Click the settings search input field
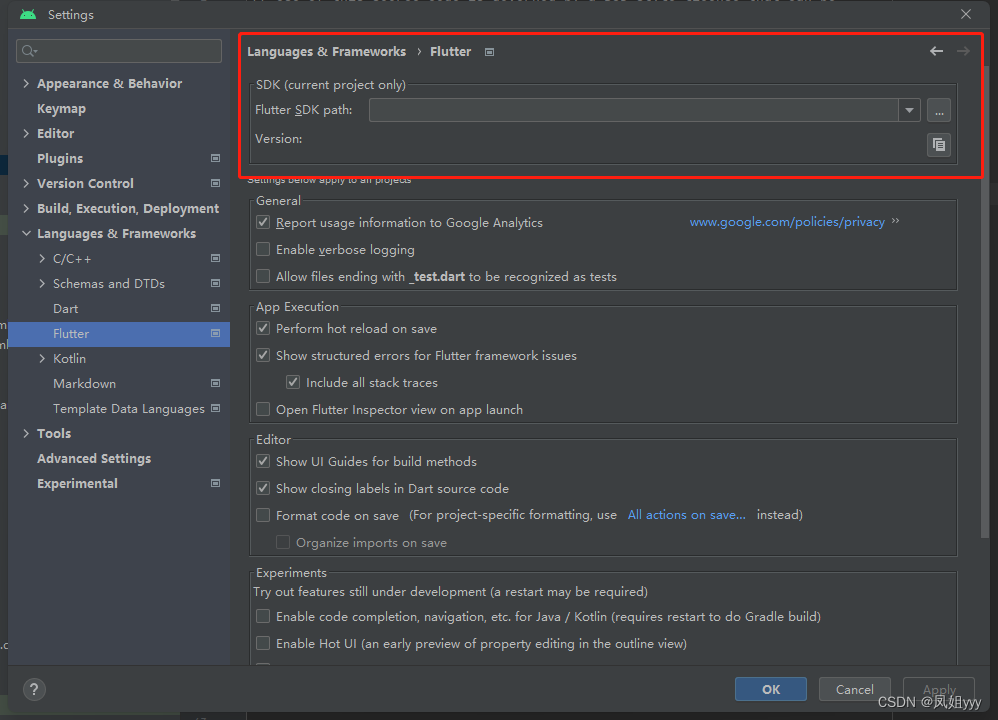 (x=119, y=51)
